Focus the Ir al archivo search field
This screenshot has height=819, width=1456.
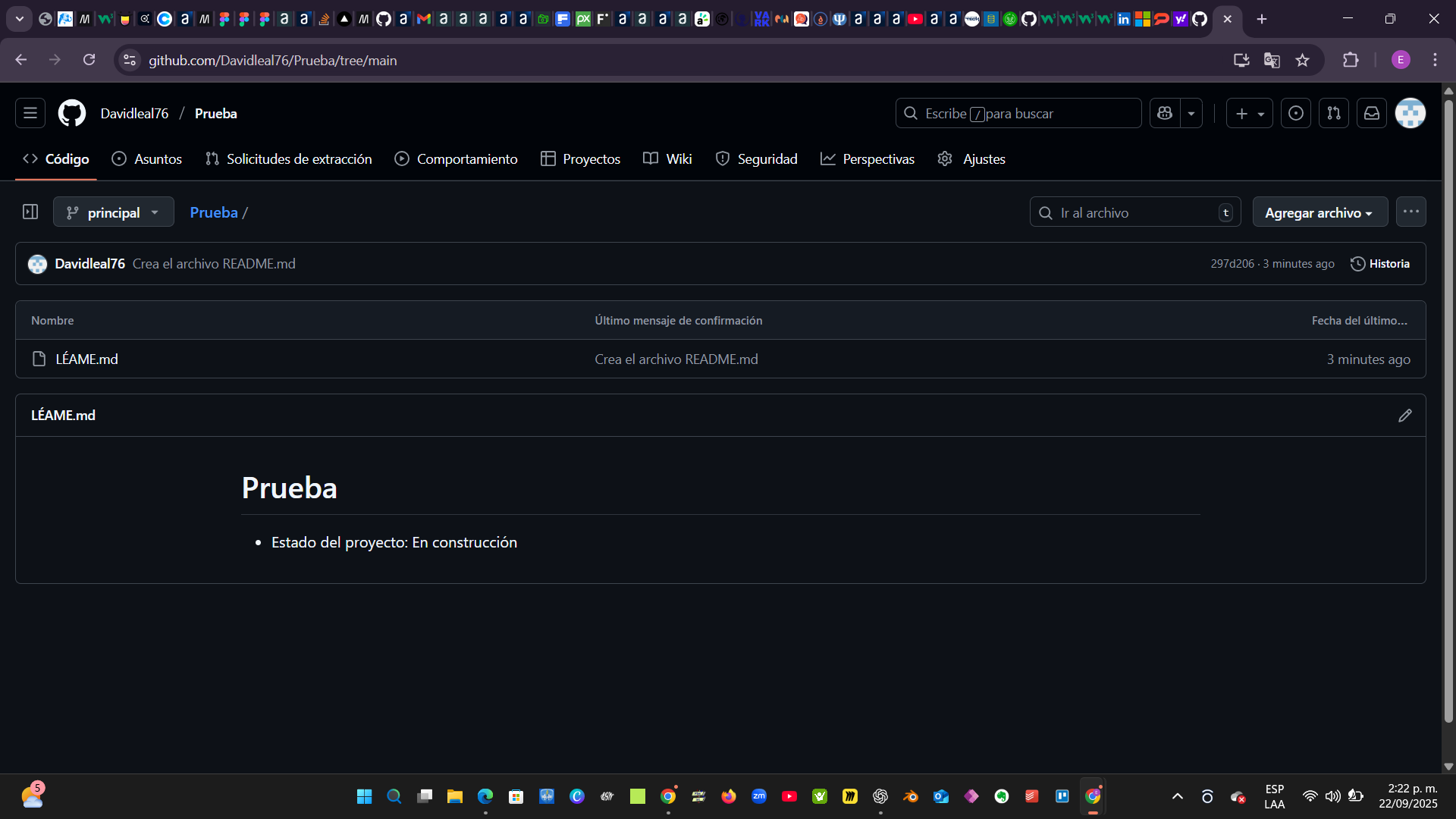click(x=1134, y=213)
